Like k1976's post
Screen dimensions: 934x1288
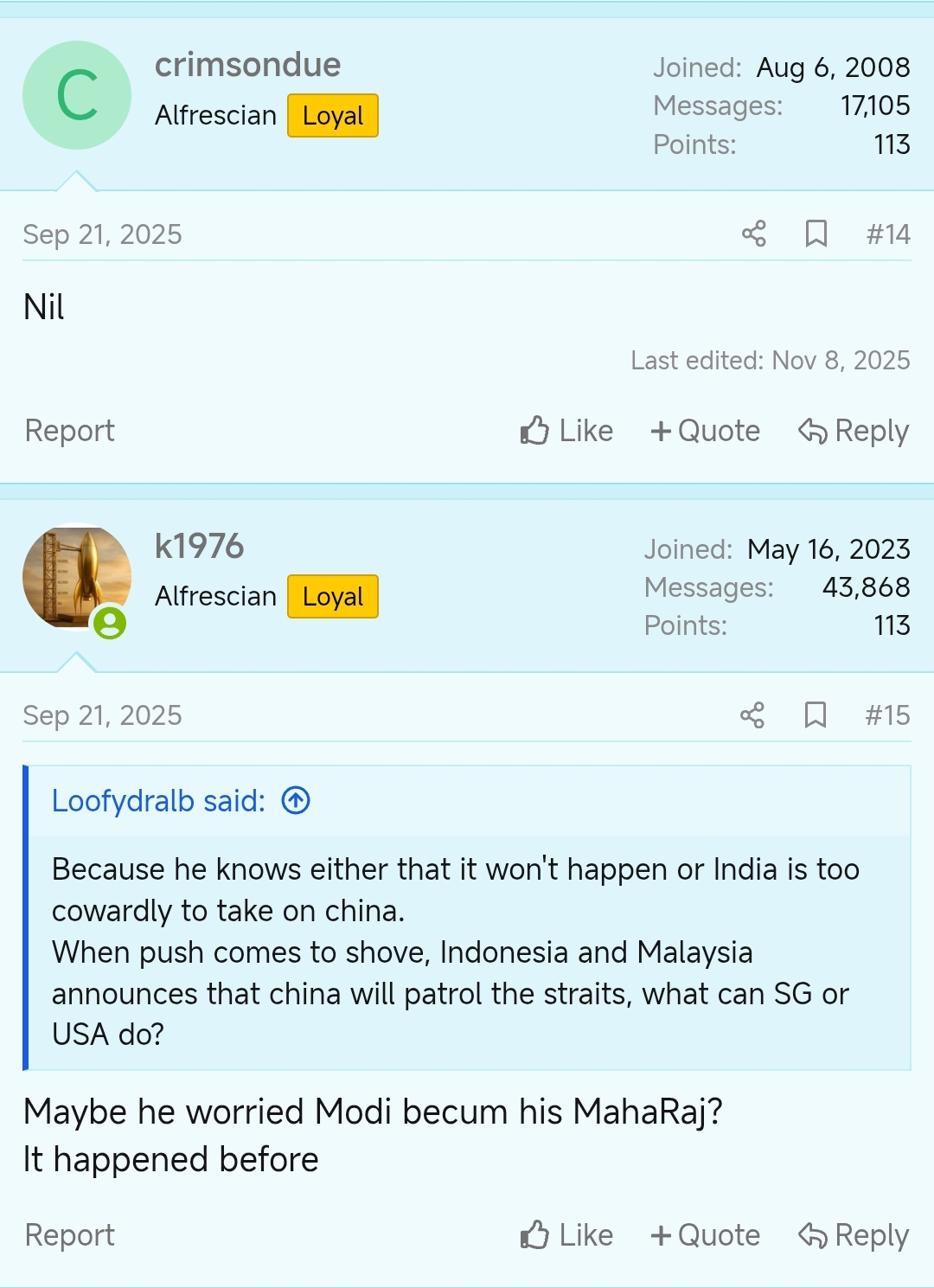(x=566, y=1235)
